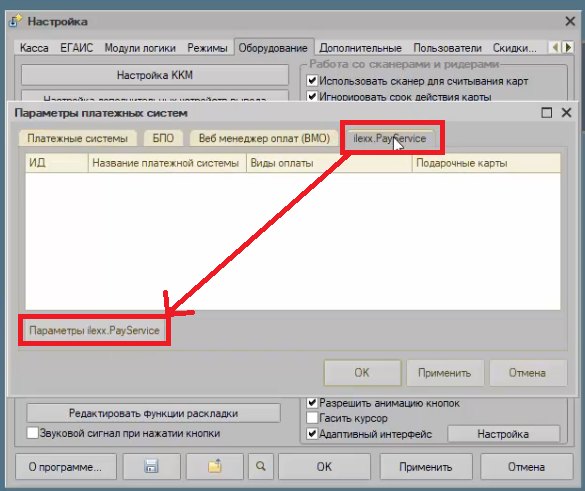Click the Виды оплаты column header
Image resolution: width=585 pixels, height=491 pixels.
329,163
